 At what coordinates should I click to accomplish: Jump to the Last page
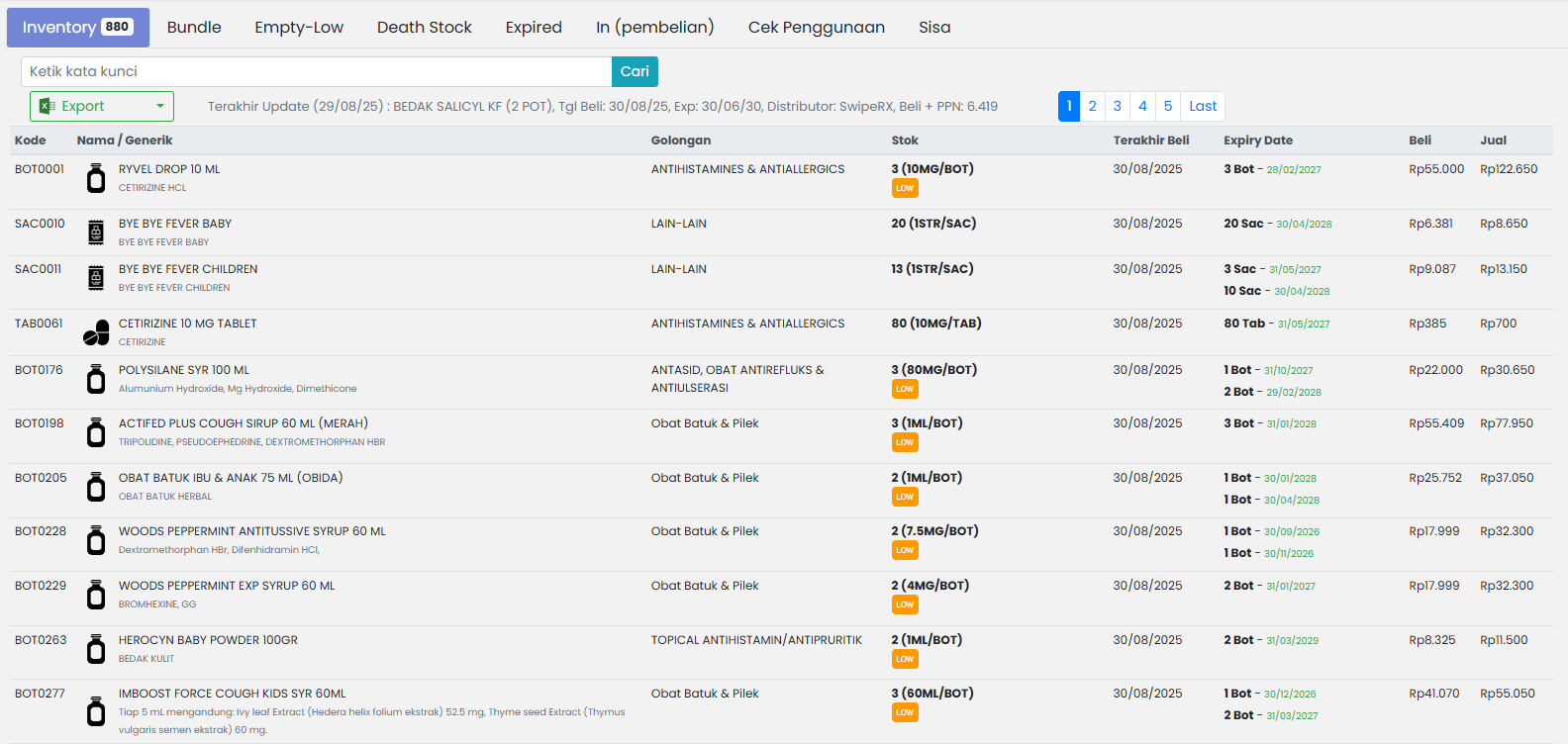click(x=1203, y=106)
